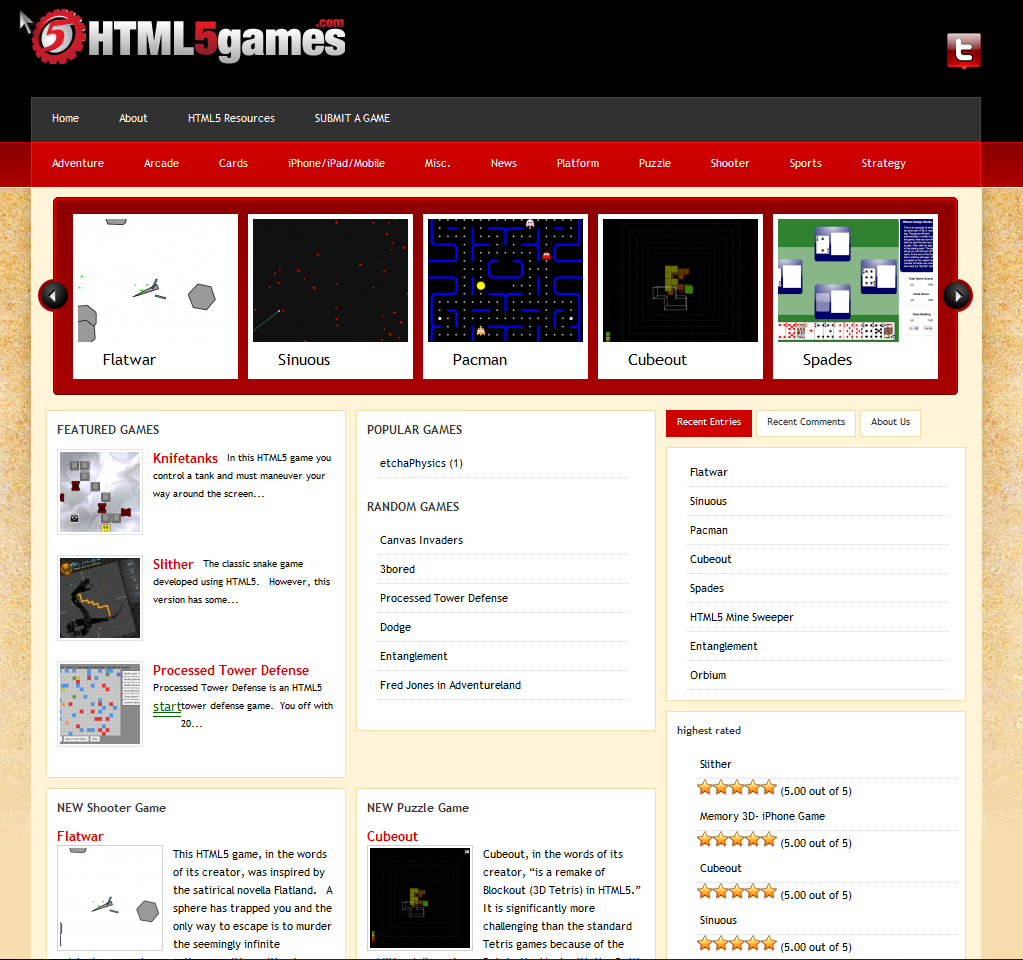Click Cubeout image in NEW Puzzle Game
This screenshot has width=1023, height=960.
(x=420, y=898)
